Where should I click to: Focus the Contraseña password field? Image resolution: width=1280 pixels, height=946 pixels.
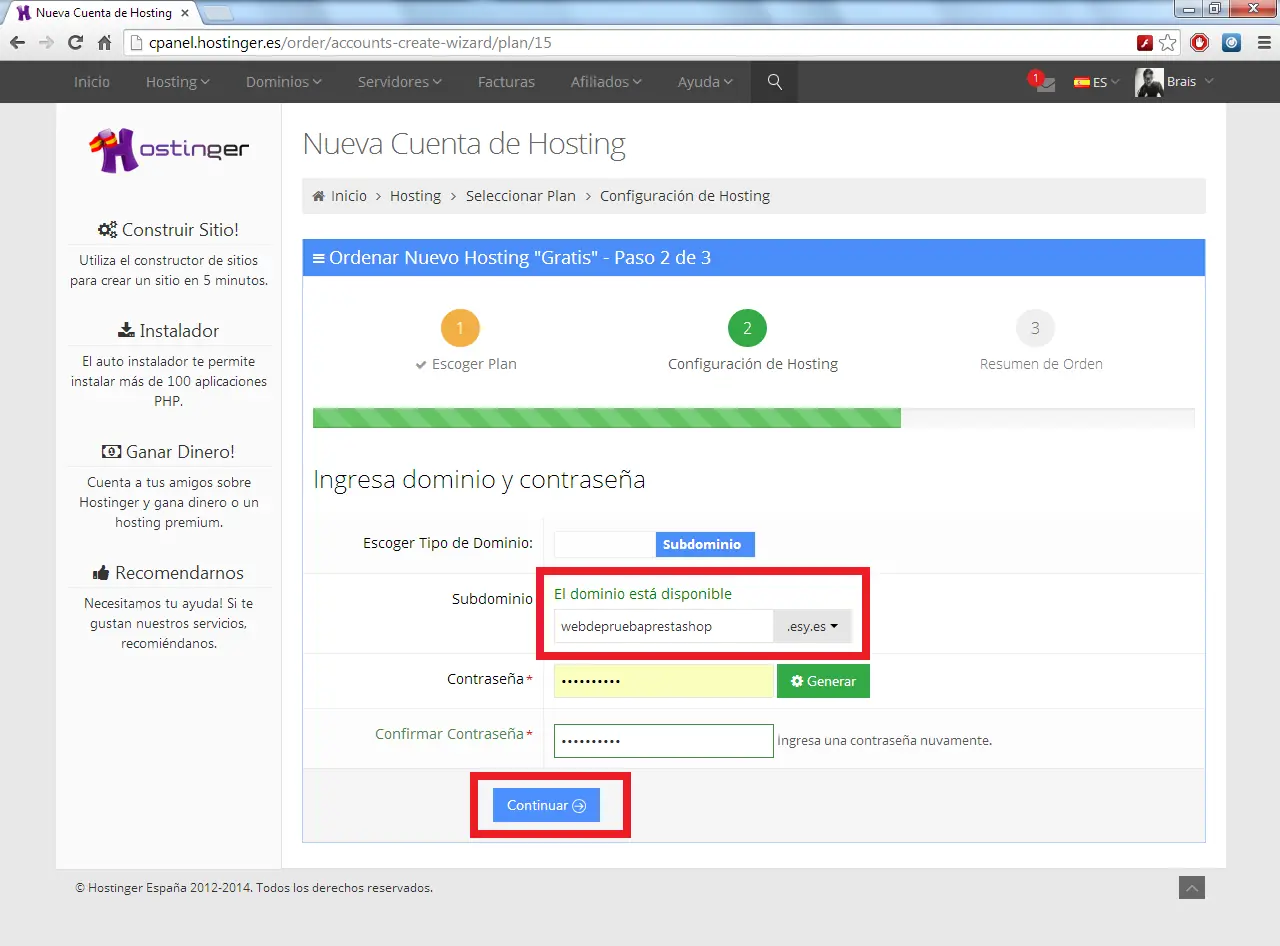664,681
